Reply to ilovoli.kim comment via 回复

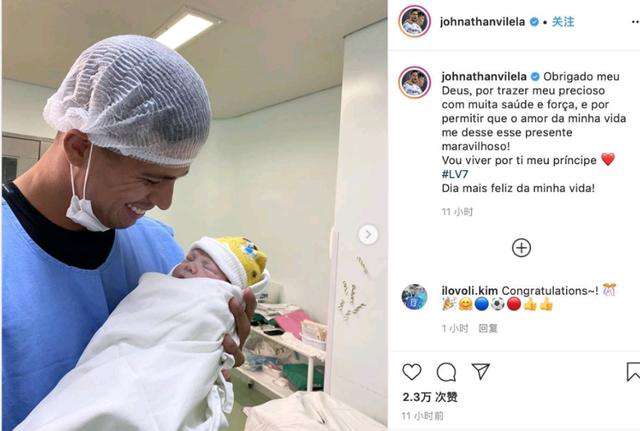pyautogui.click(x=488, y=328)
